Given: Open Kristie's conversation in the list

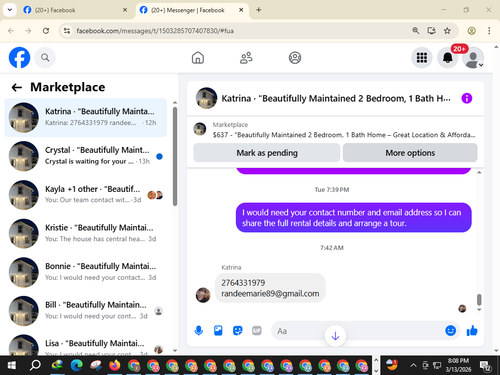Looking at the screenshot, I should [86, 233].
